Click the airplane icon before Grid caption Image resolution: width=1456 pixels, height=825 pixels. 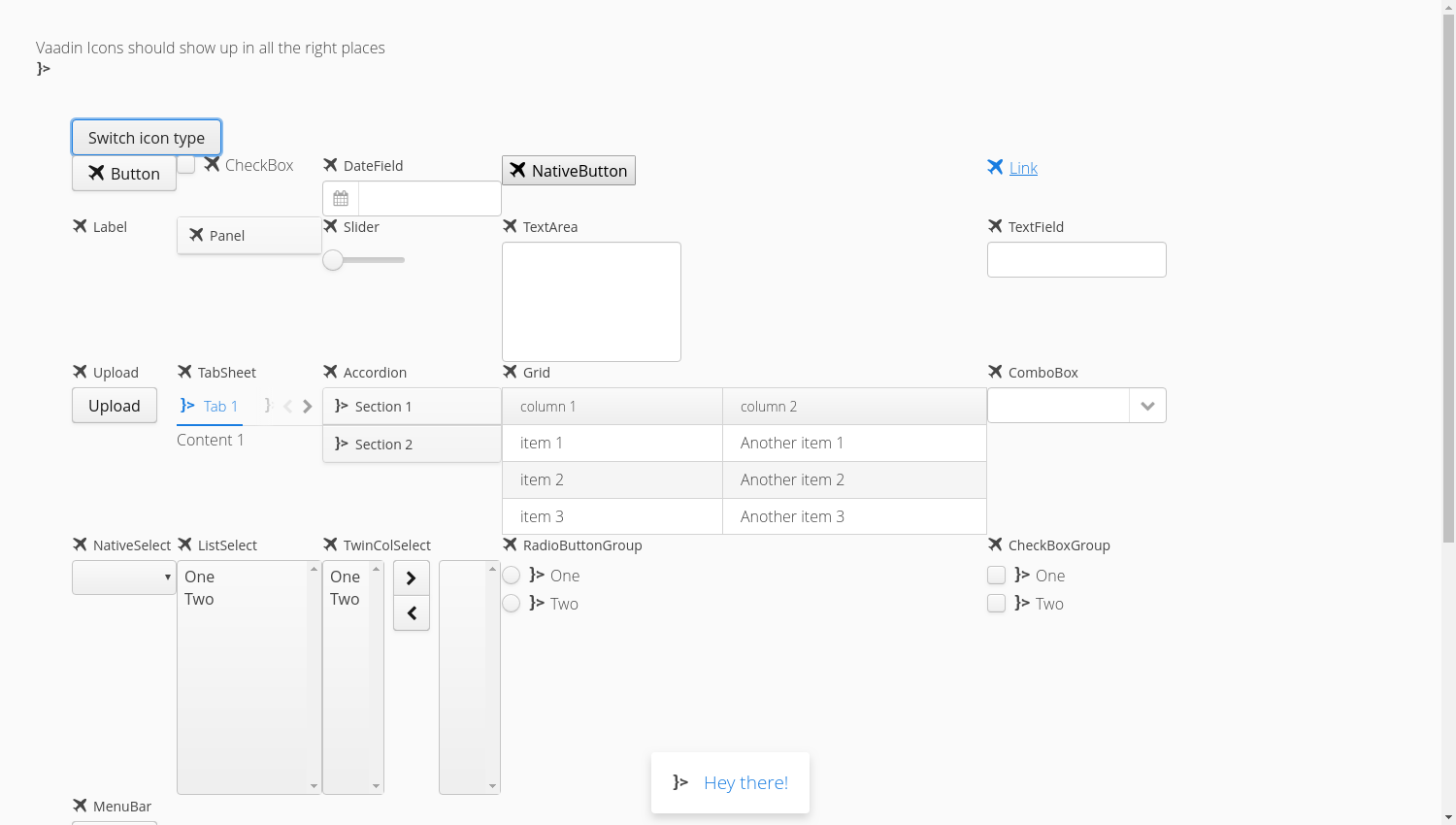point(510,372)
